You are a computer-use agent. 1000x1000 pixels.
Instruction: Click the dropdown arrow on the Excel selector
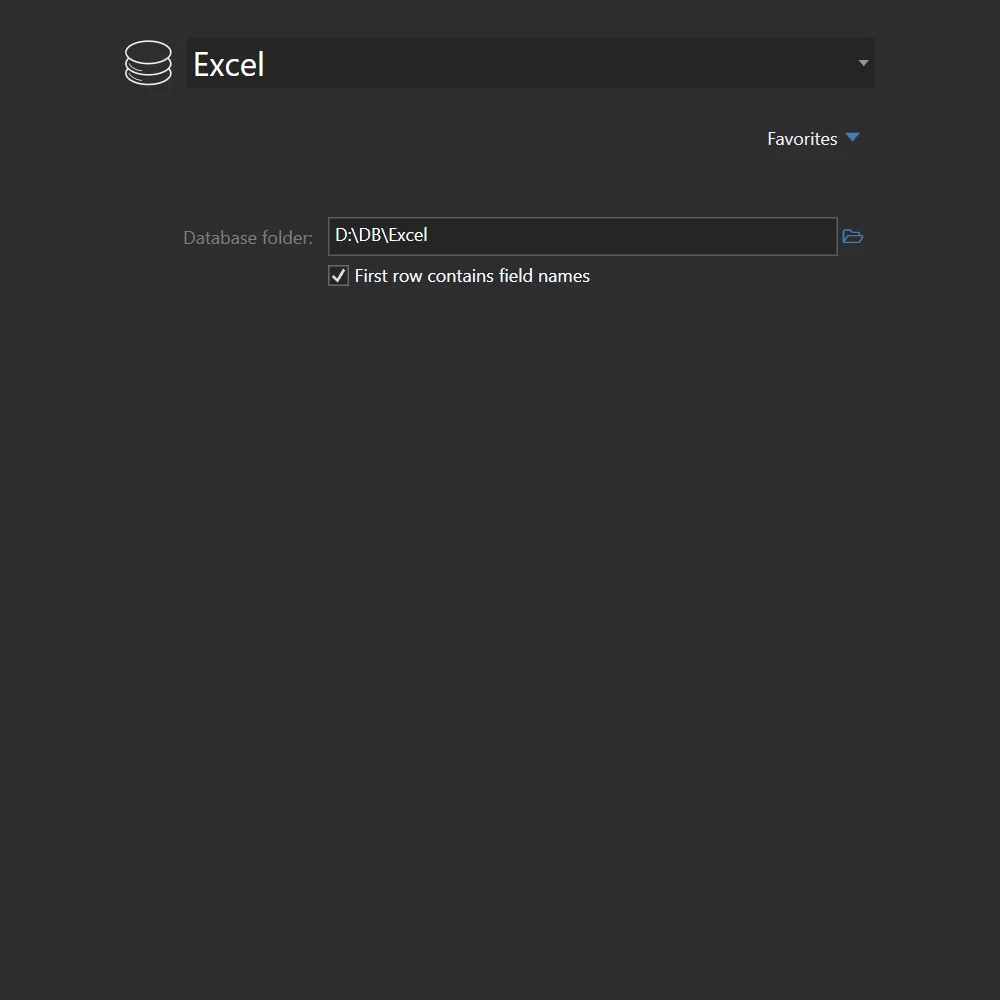[862, 63]
